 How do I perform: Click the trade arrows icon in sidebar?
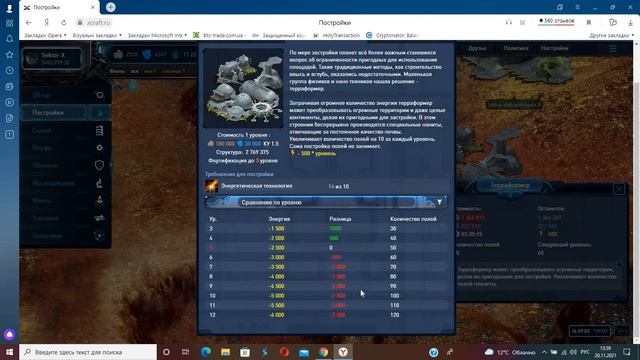click(99, 218)
